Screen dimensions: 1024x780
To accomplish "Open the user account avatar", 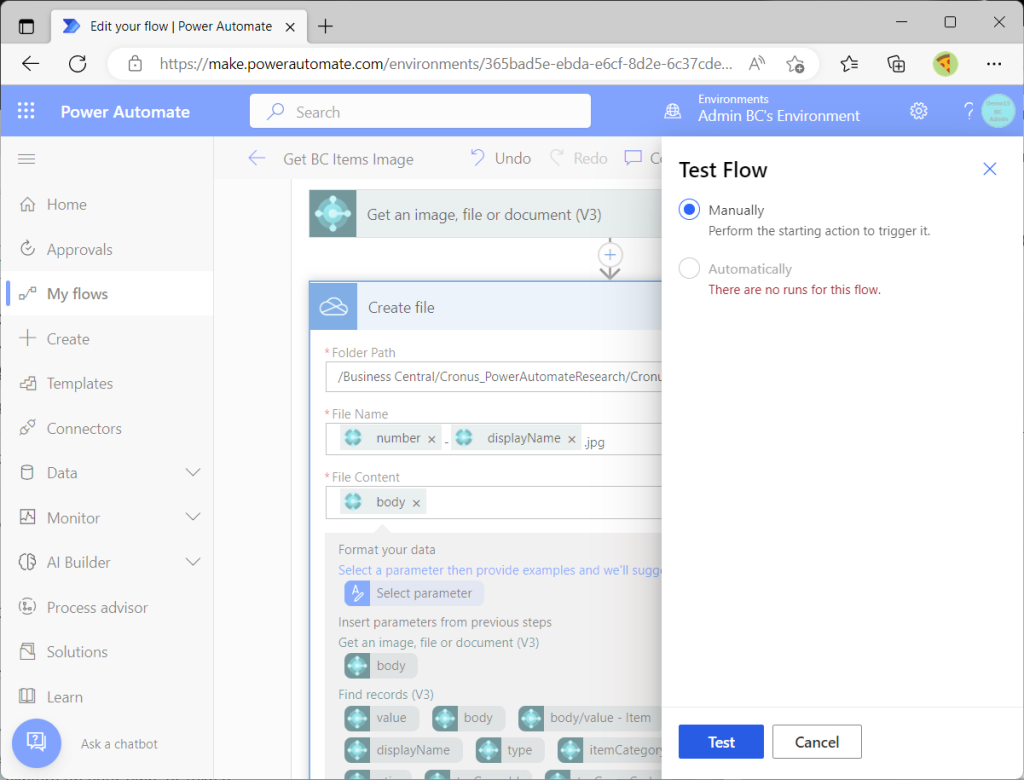I will [x=998, y=111].
